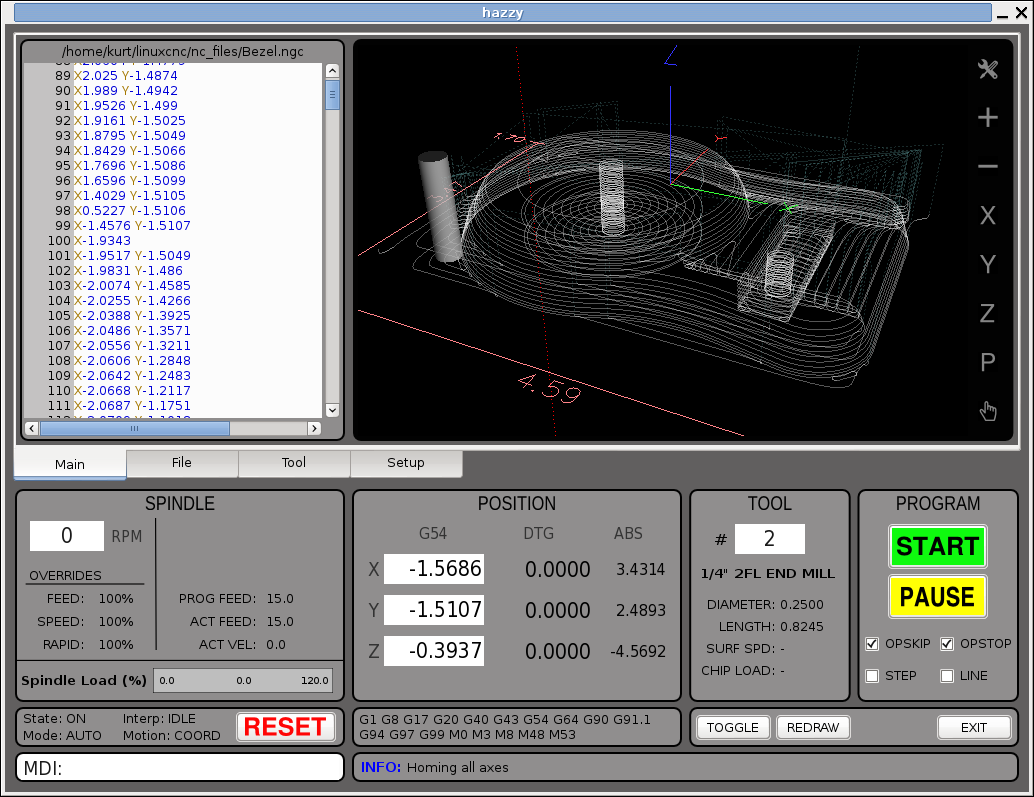Tick the LINE checkbox
The image size is (1034, 797).
tap(947, 676)
